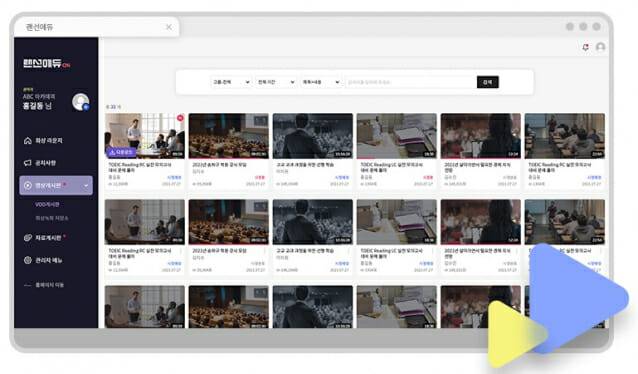Focus the search keyword input field
The image size is (638, 374).
pyautogui.click(x=410, y=82)
